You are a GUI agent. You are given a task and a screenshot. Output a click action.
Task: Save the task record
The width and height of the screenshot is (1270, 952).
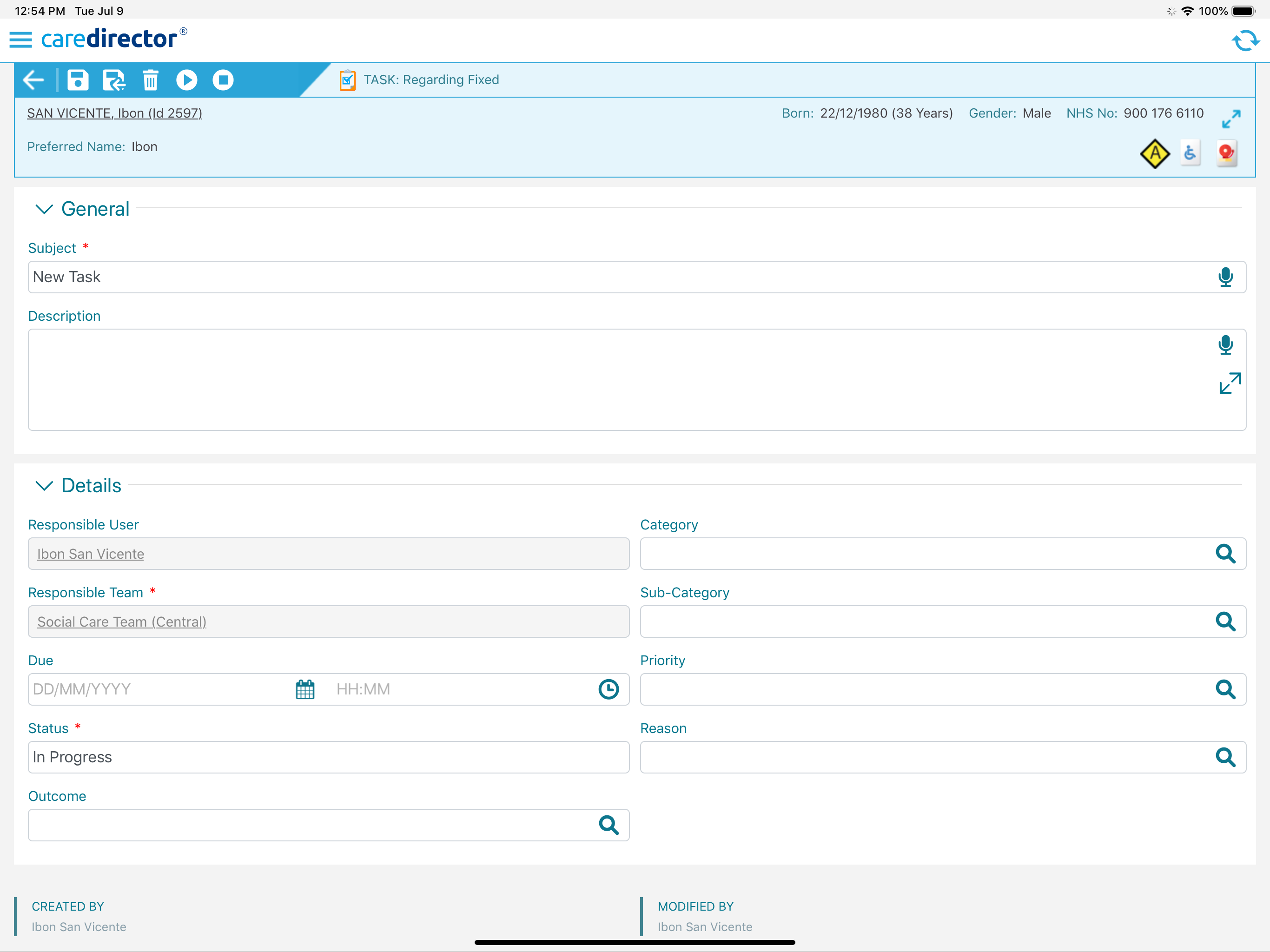point(78,80)
